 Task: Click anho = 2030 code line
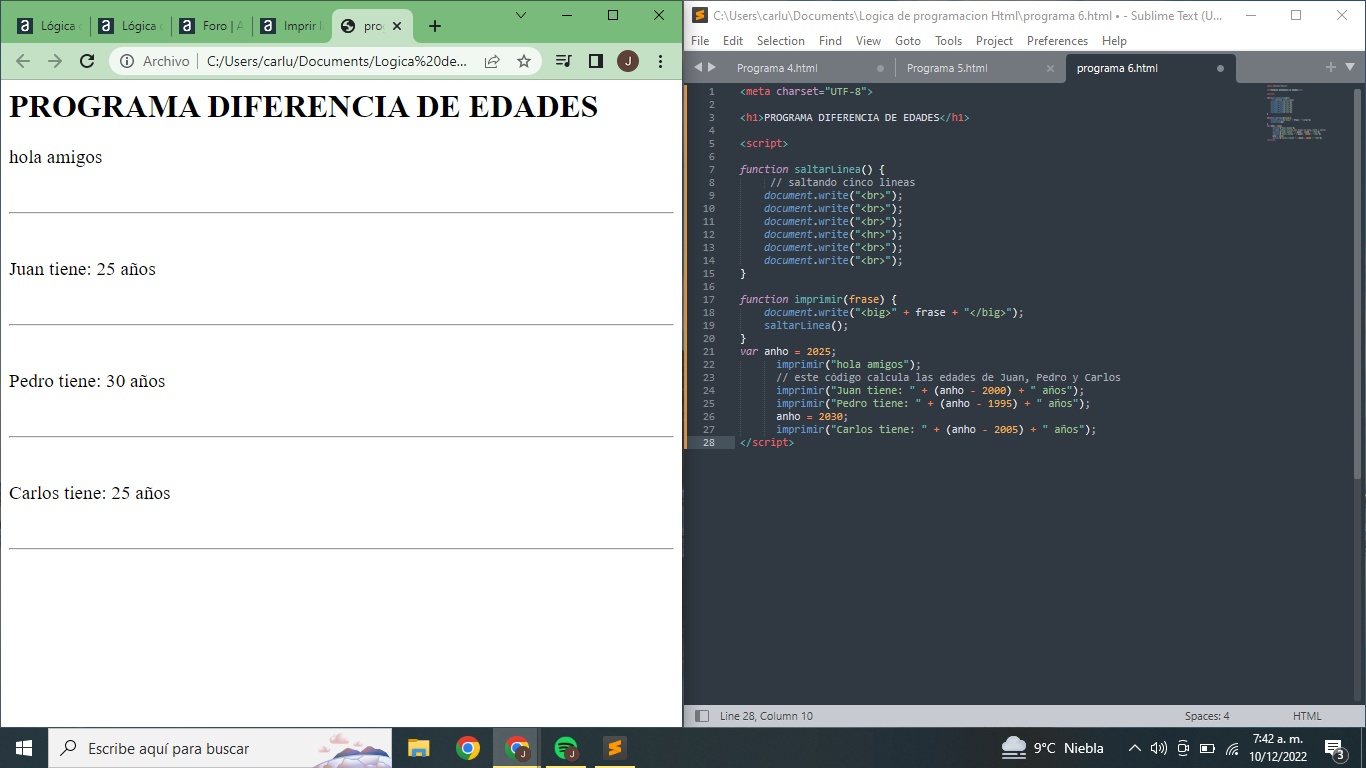[812, 416]
